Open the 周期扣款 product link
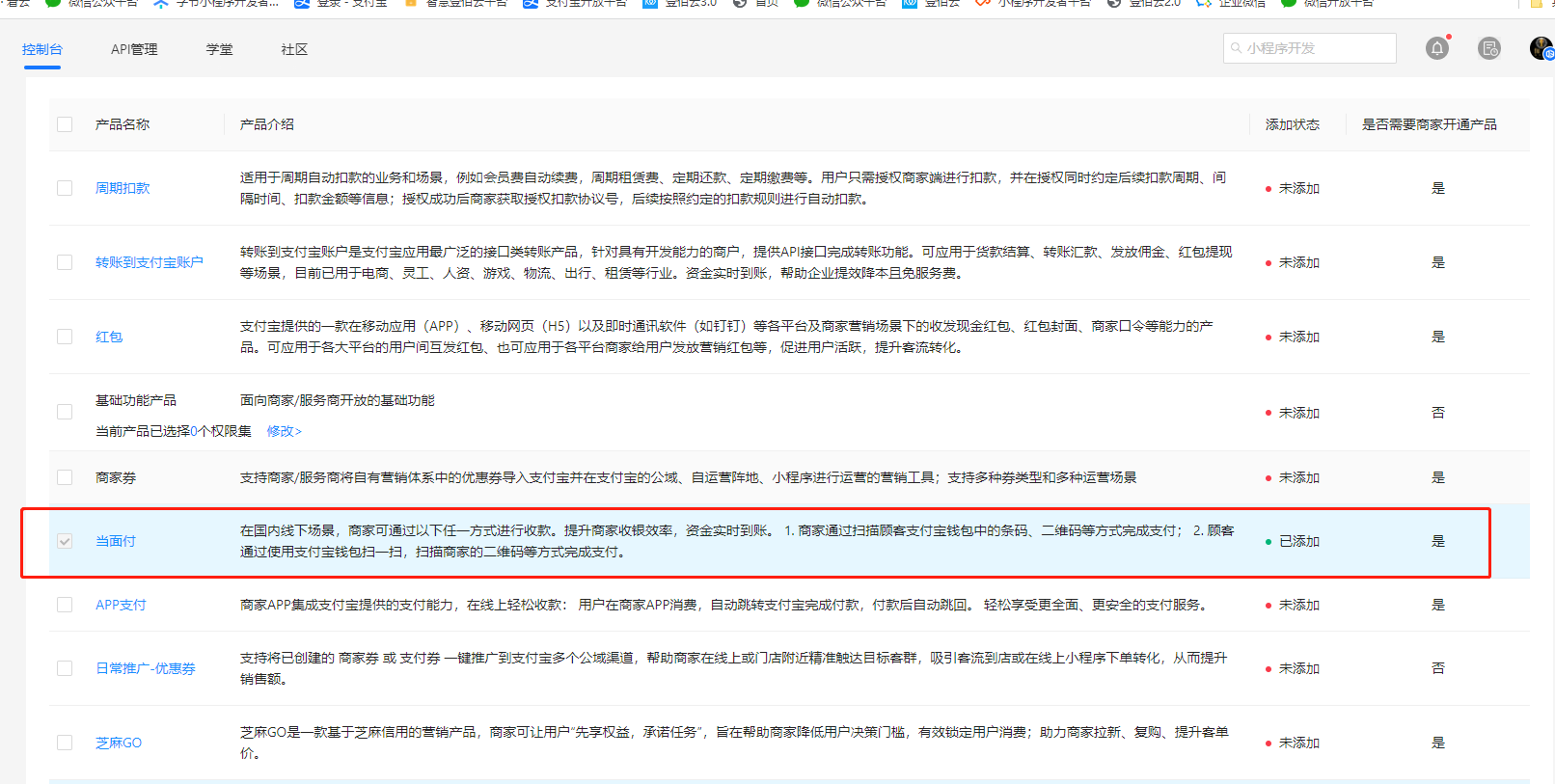 pos(123,188)
